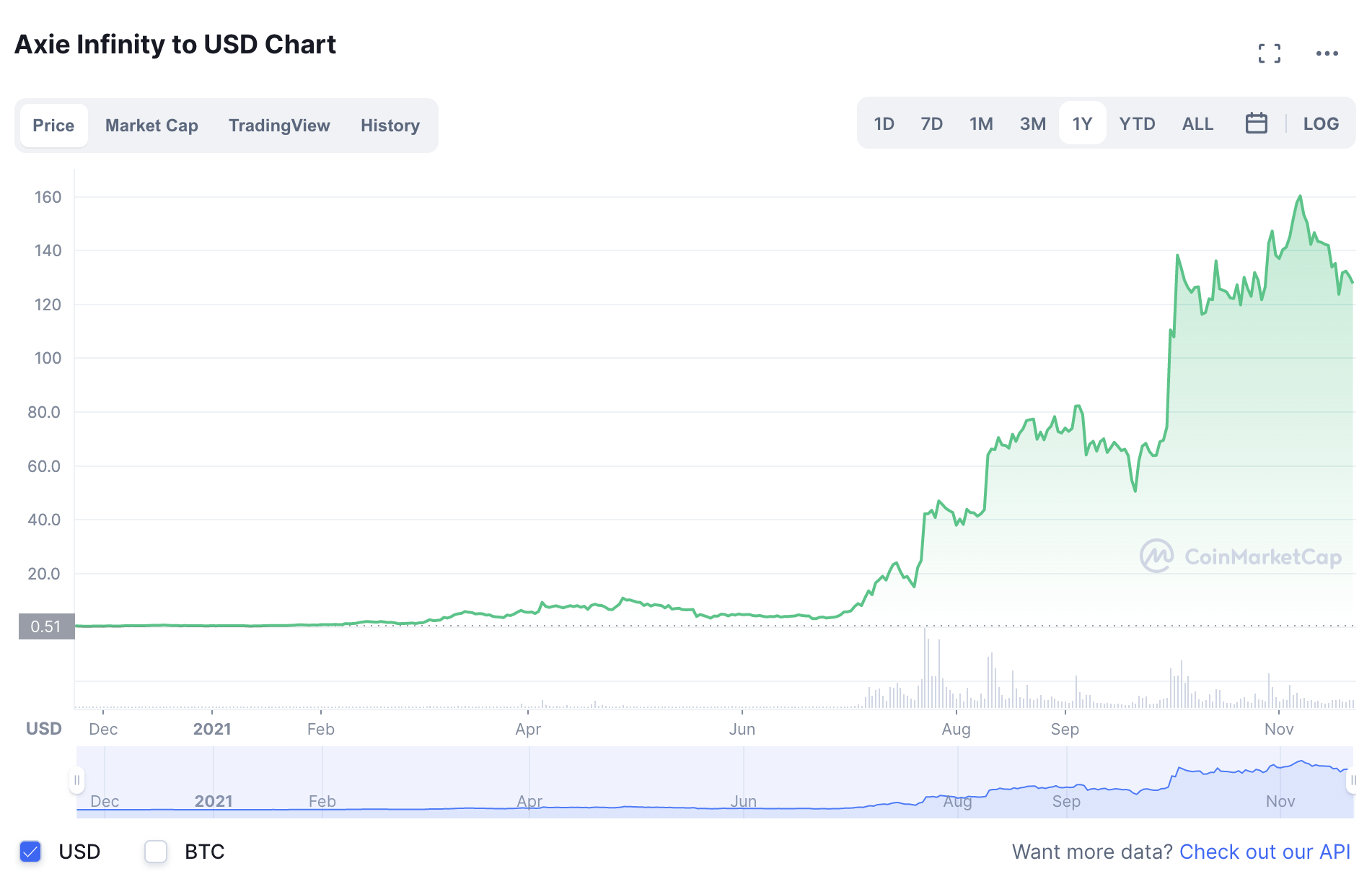Screen dimensions: 1372x892
Task: Switch to the Market Cap tab
Action: tap(151, 126)
